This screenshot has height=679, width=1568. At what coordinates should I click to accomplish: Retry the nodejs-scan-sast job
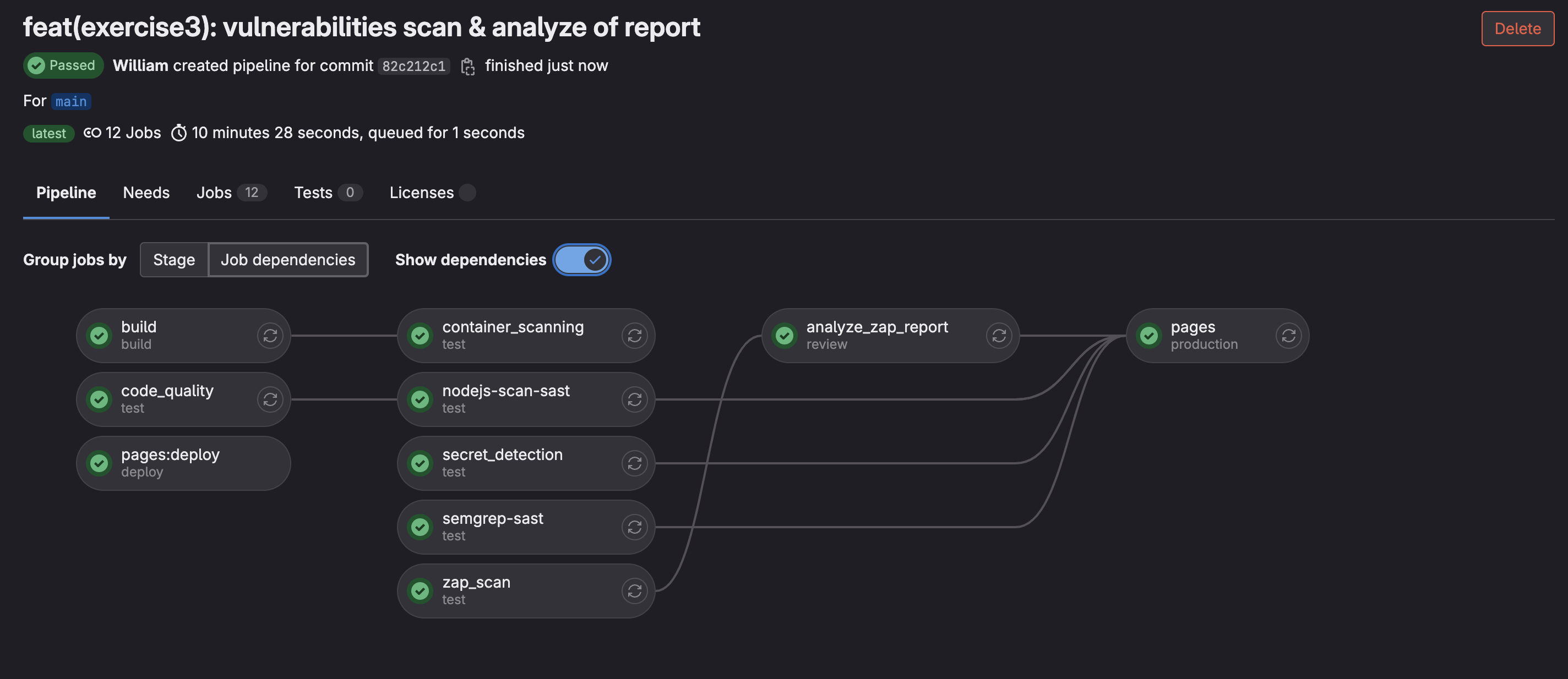[x=634, y=399]
